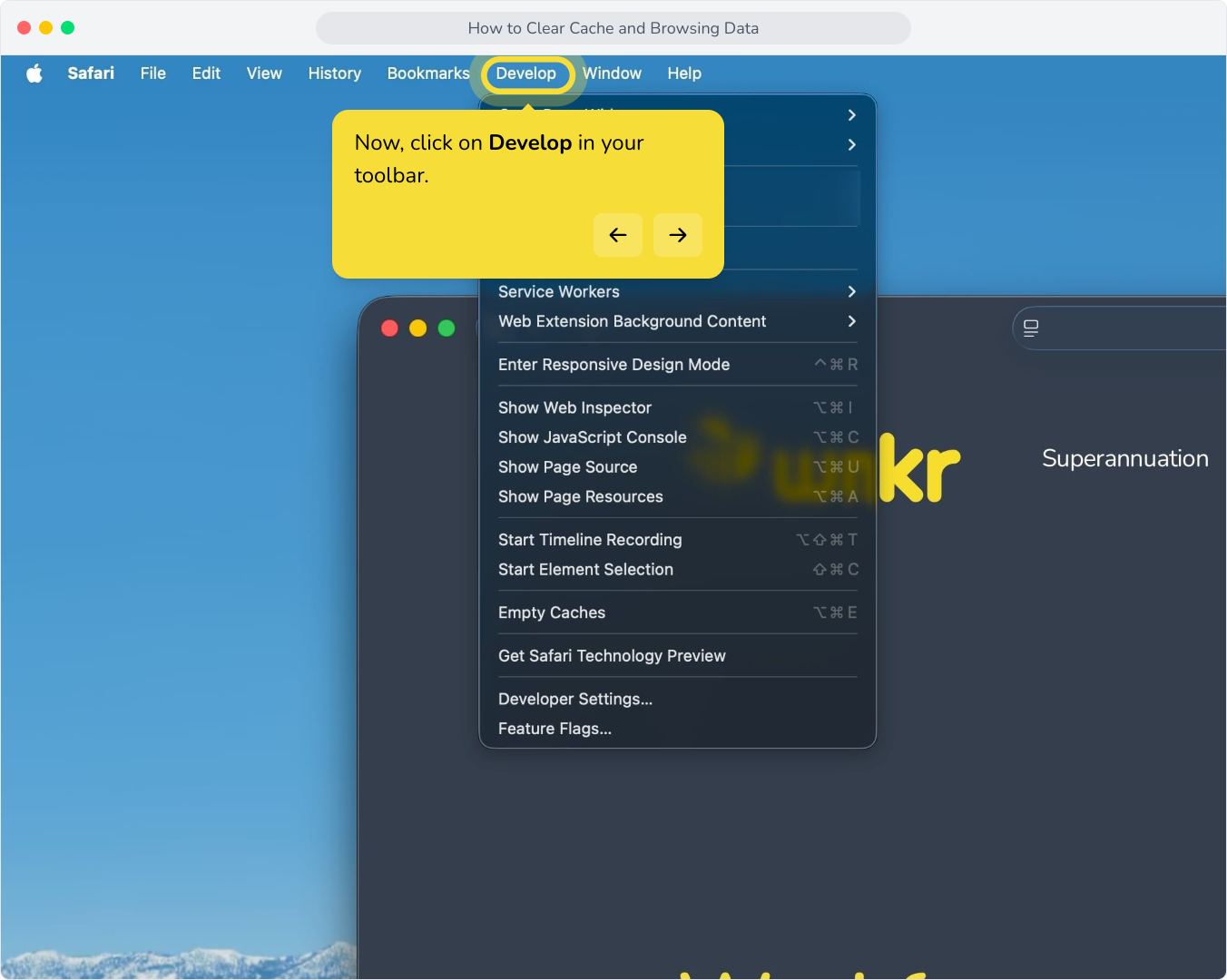Go to previous step with left arrow
This screenshot has width=1227, height=980.
pos(618,235)
